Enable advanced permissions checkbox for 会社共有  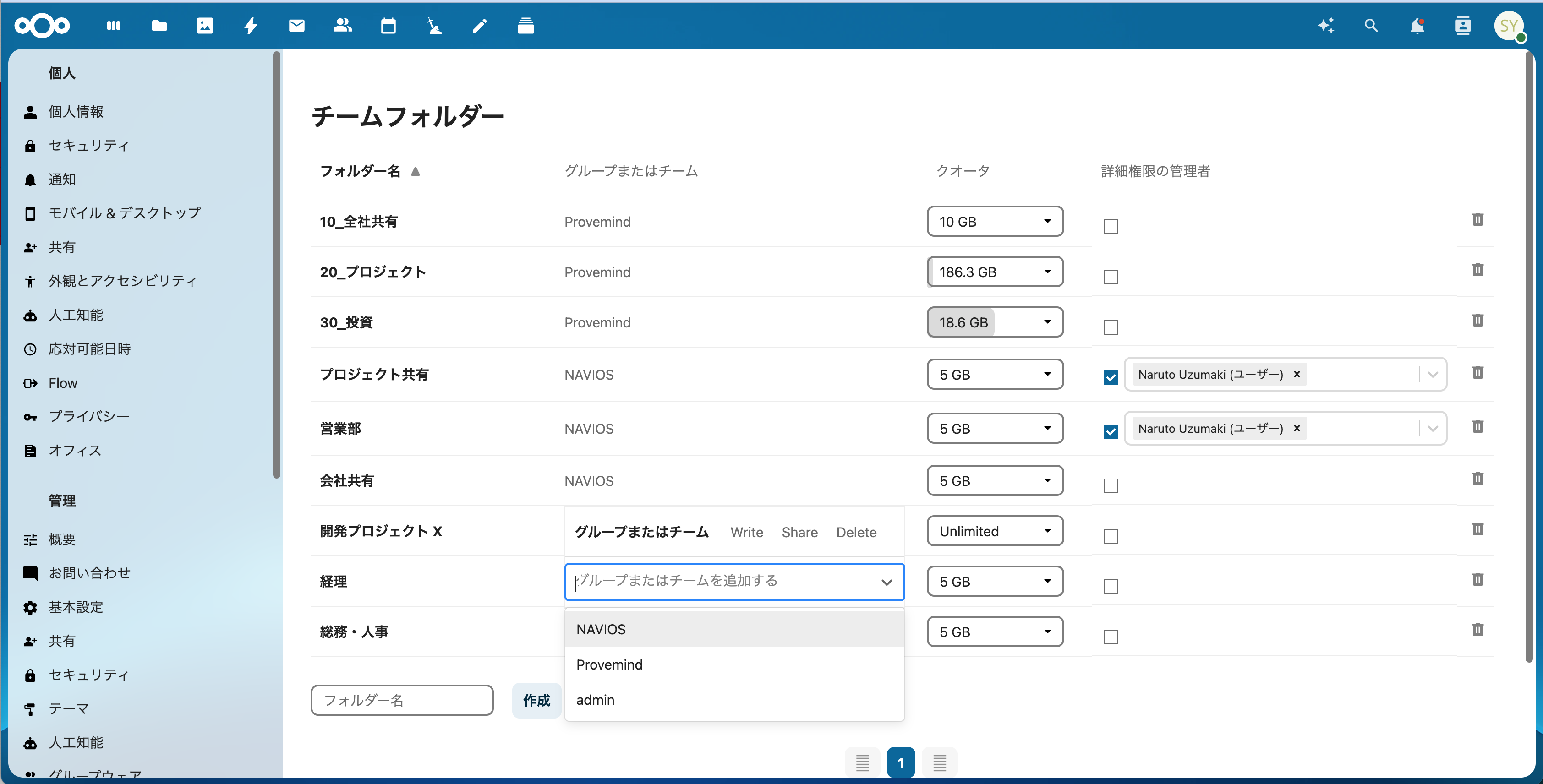[1111, 486]
